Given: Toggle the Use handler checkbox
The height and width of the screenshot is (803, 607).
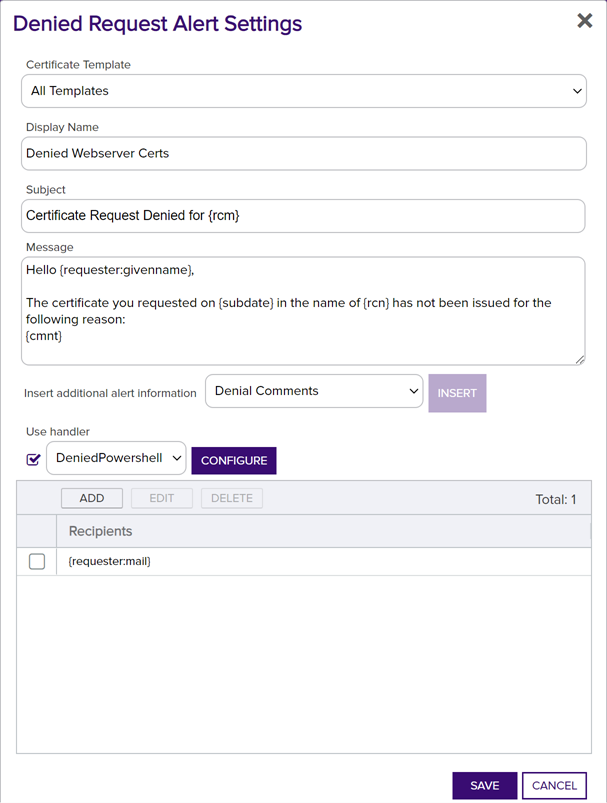Looking at the screenshot, I should point(34,460).
